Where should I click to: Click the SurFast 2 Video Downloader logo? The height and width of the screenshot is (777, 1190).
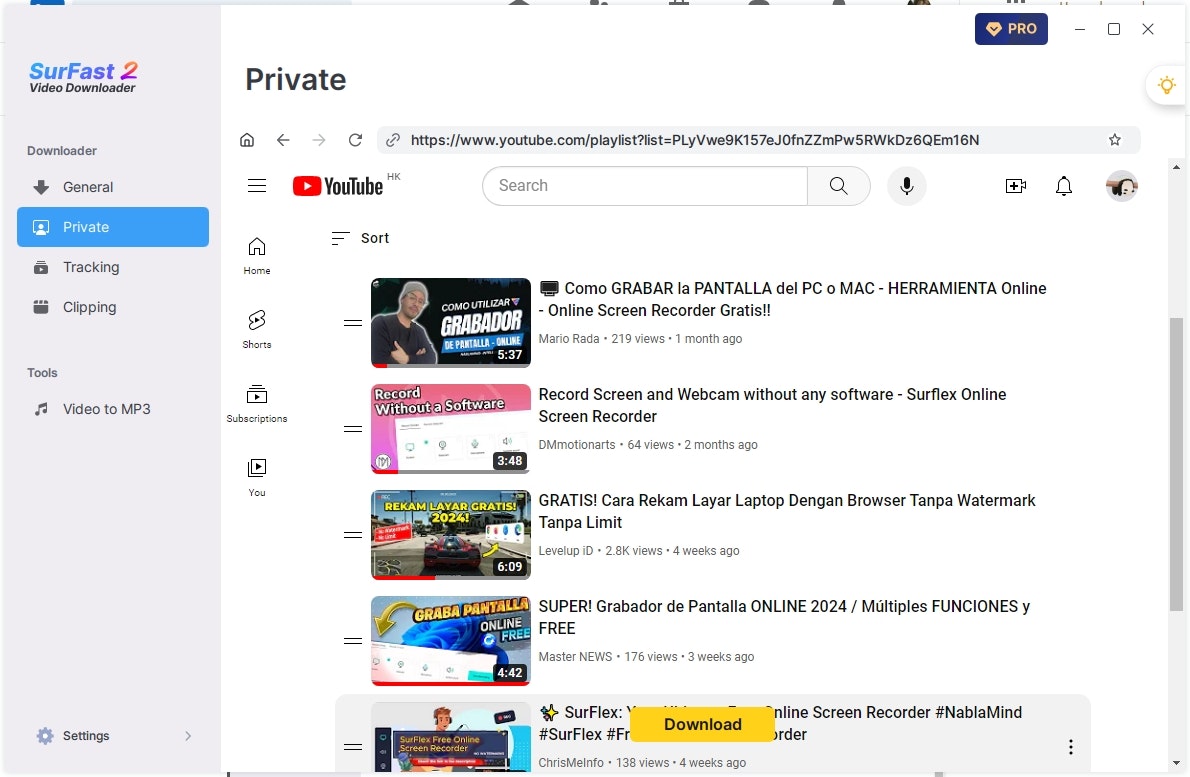pos(83,77)
